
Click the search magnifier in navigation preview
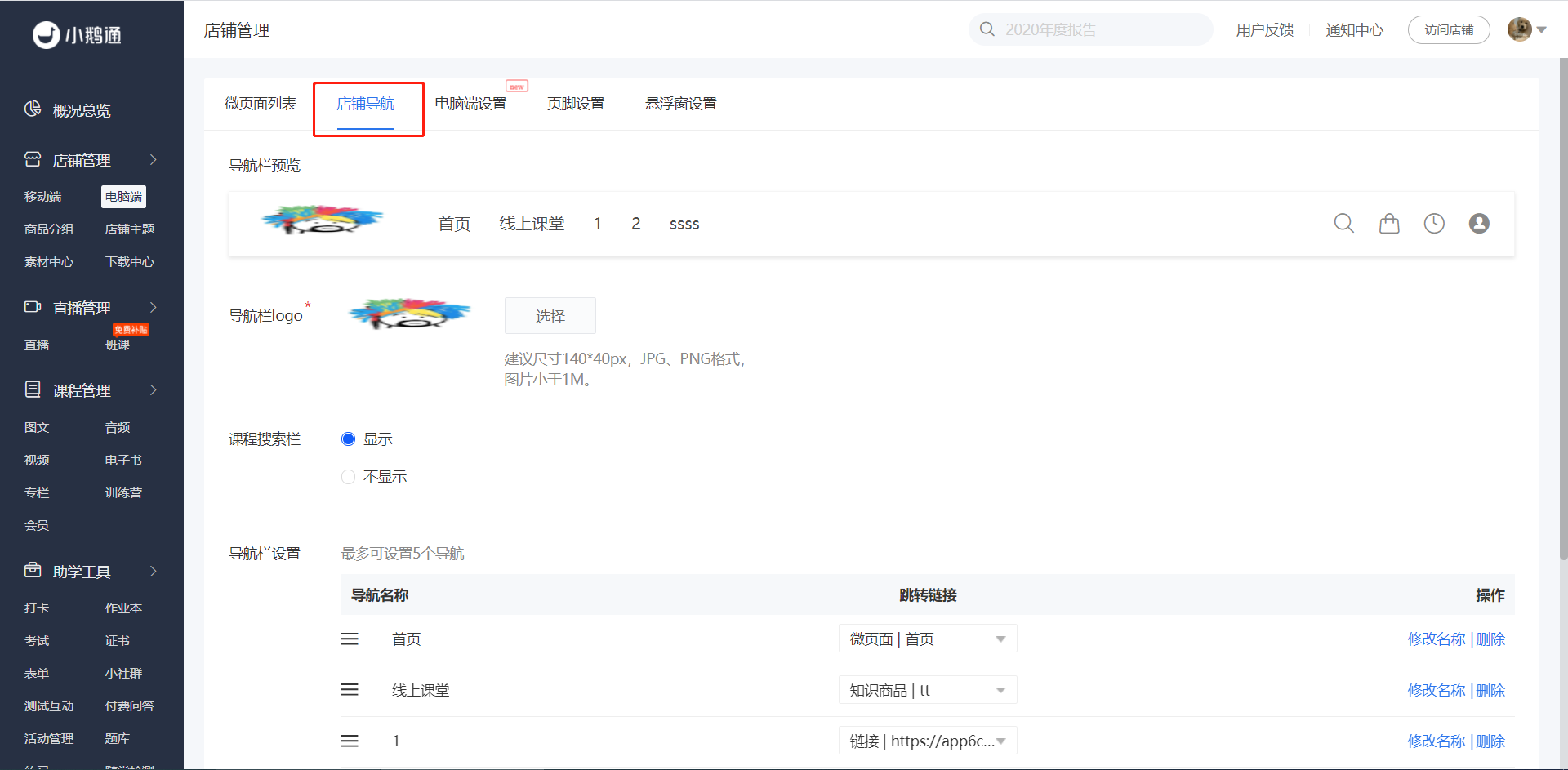pyautogui.click(x=1344, y=223)
